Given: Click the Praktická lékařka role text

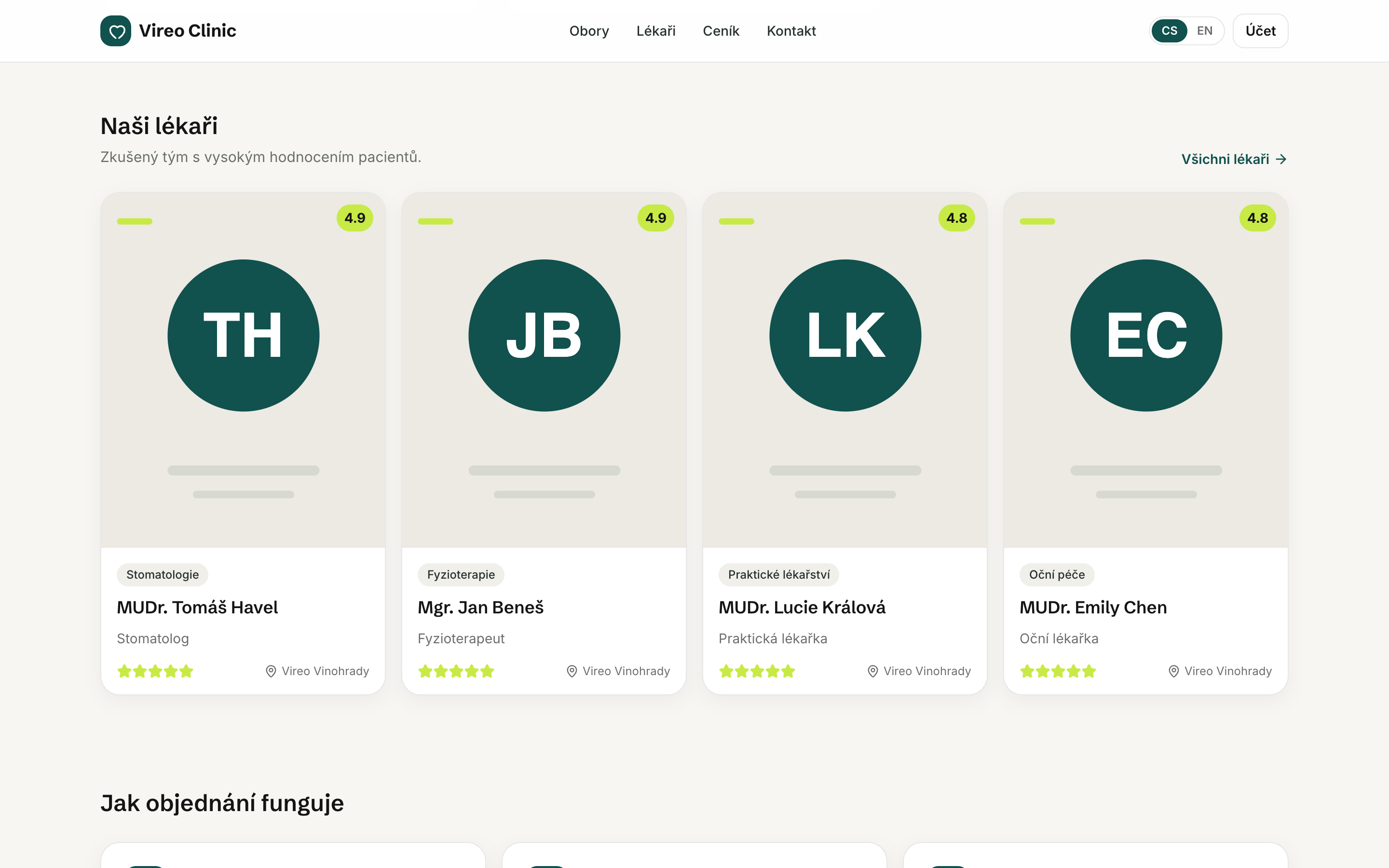Looking at the screenshot, I should [x=773, y=638].
